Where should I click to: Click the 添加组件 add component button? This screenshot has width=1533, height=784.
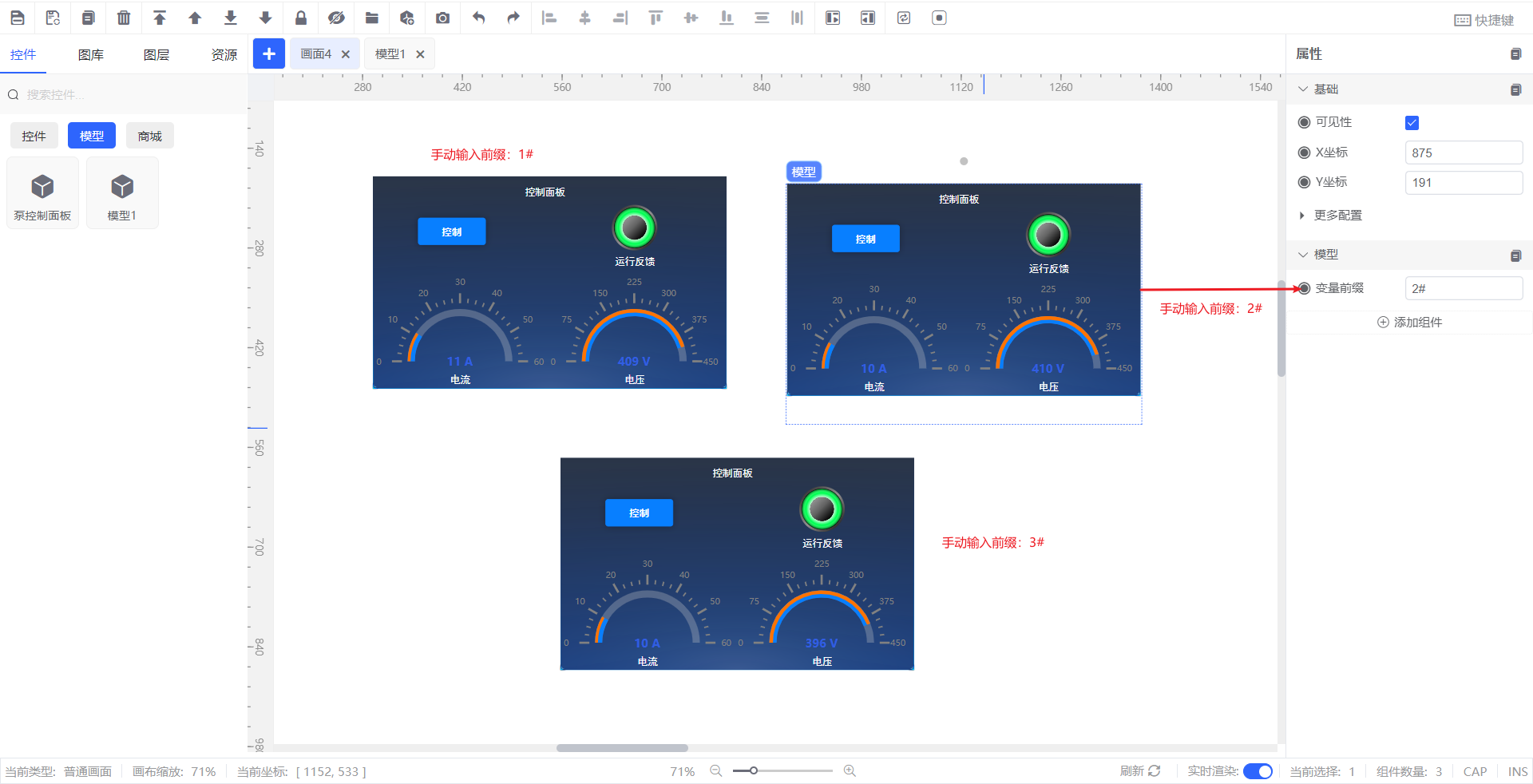pyautogui.click(x=1409, y=323)
